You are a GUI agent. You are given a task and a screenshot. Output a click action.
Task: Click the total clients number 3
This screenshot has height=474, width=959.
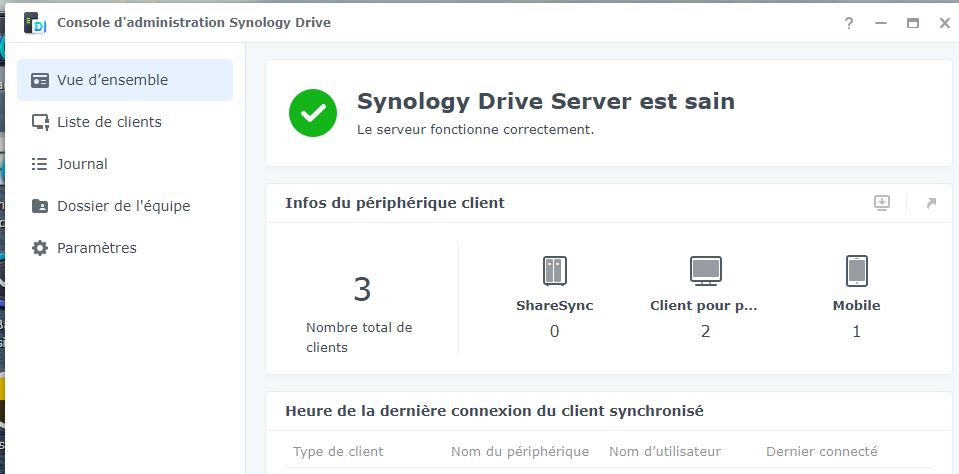coord(362,289)
